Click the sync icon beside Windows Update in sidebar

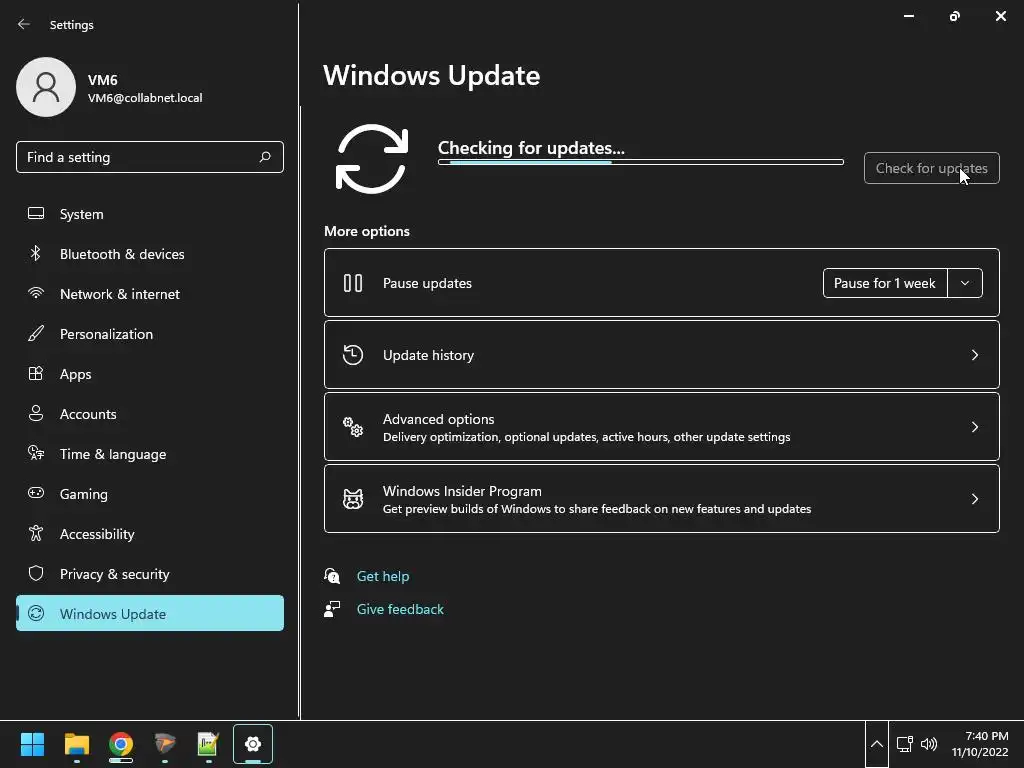36,613
